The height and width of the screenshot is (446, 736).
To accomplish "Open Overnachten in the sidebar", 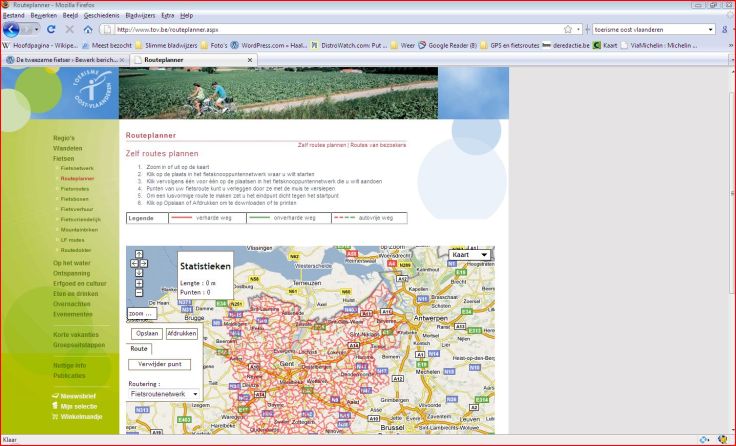I will 72,304.
